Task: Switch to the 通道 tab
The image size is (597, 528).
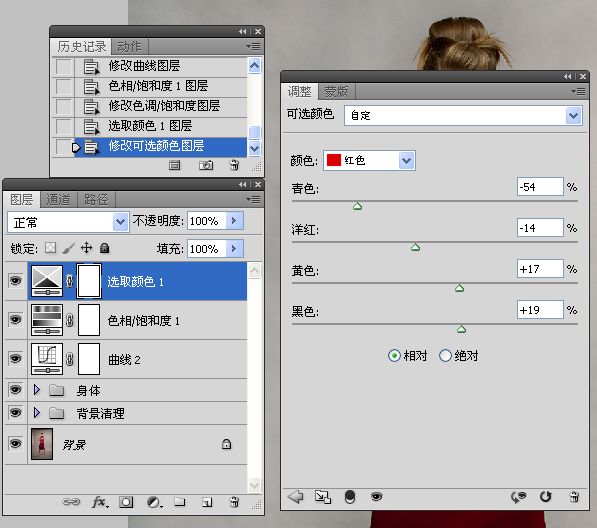Action: [58, 199]
